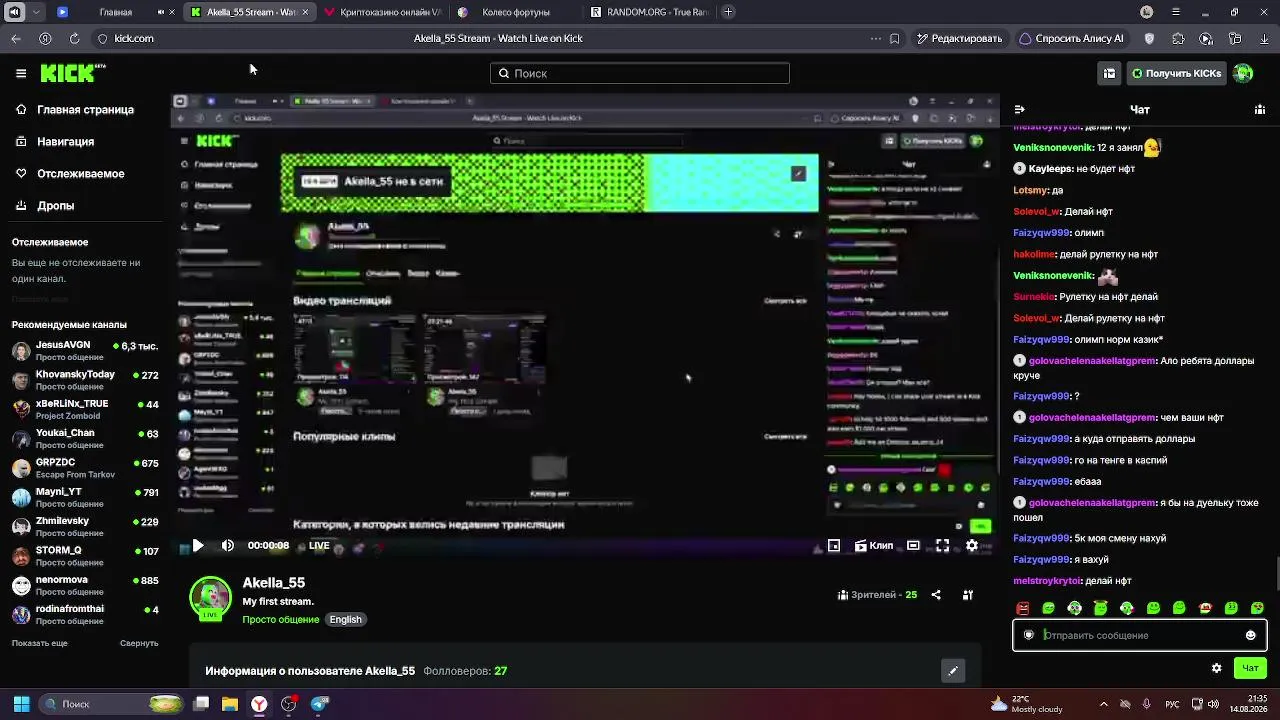Click Показать еще under recommended channels
Image resolution: width=1280 pixels, height=720 pixels.
click(40, 643)
